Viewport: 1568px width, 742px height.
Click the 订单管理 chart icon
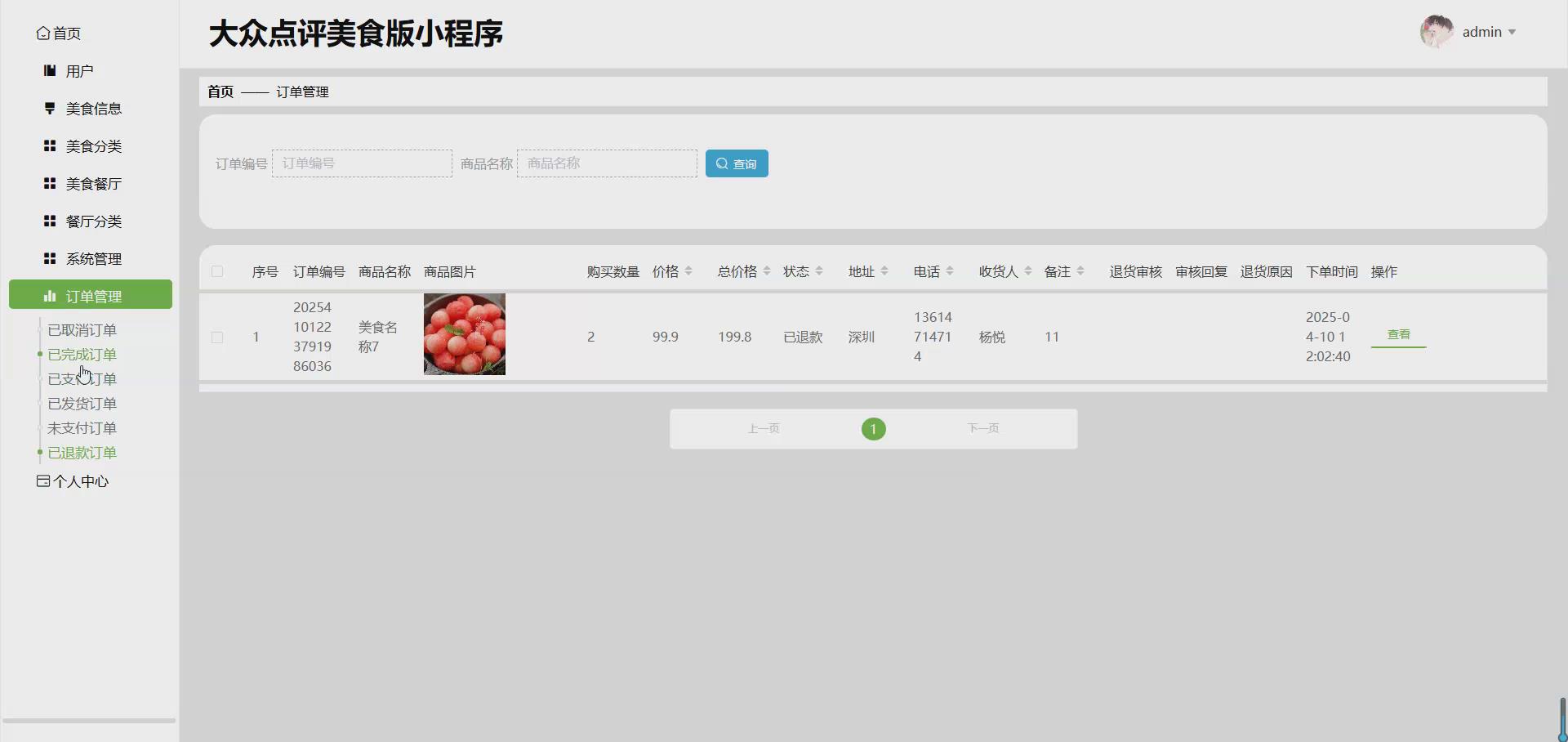pyautogui.click(x=51, y=295)
